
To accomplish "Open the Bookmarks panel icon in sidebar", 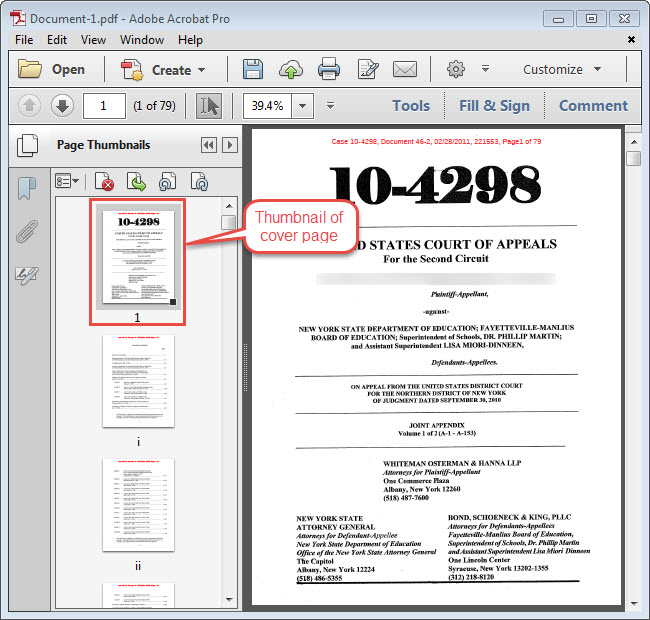I will (27, 188).
